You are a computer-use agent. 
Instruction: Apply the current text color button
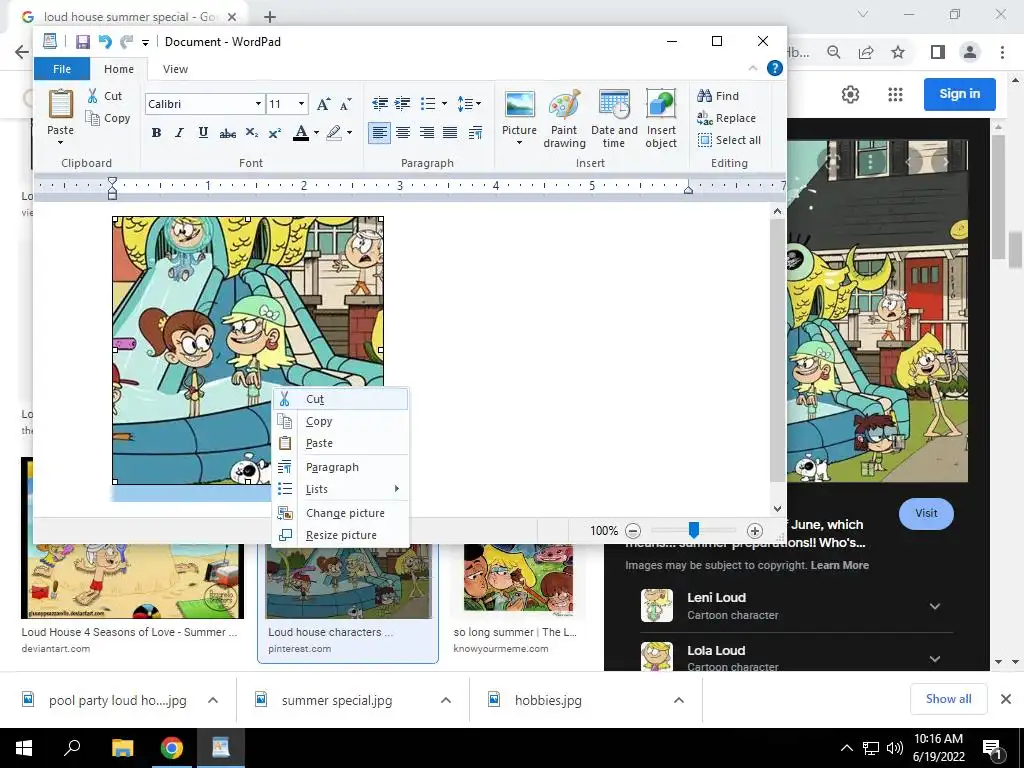(300, 133)
